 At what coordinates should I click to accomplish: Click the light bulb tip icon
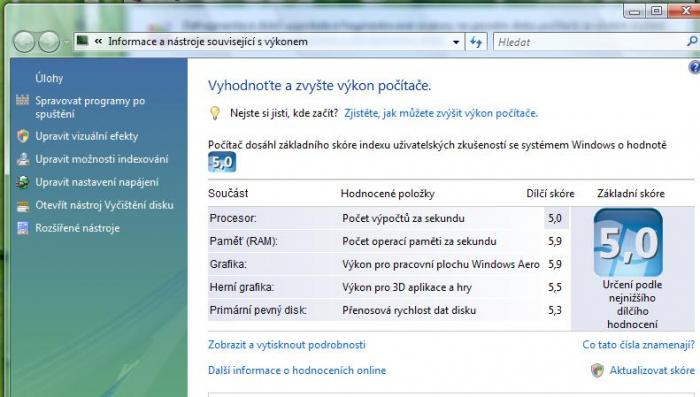(215, 113)
